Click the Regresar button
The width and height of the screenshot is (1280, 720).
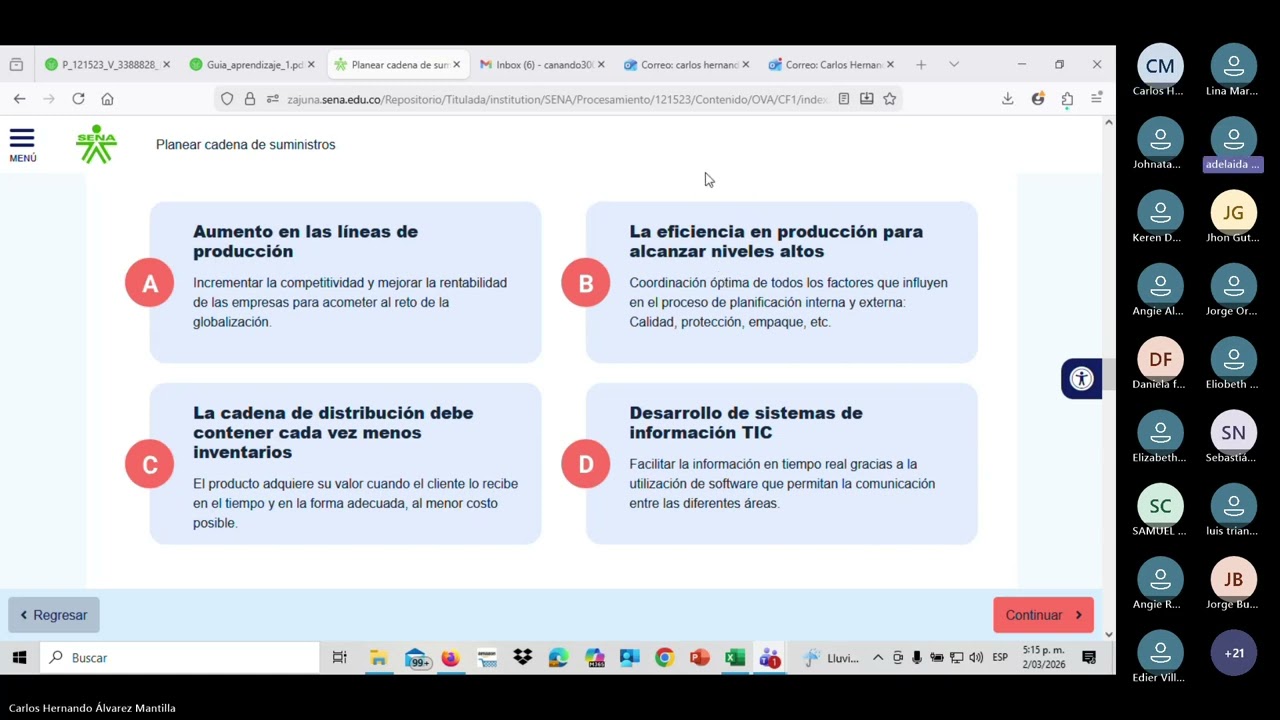click(54, 615)
